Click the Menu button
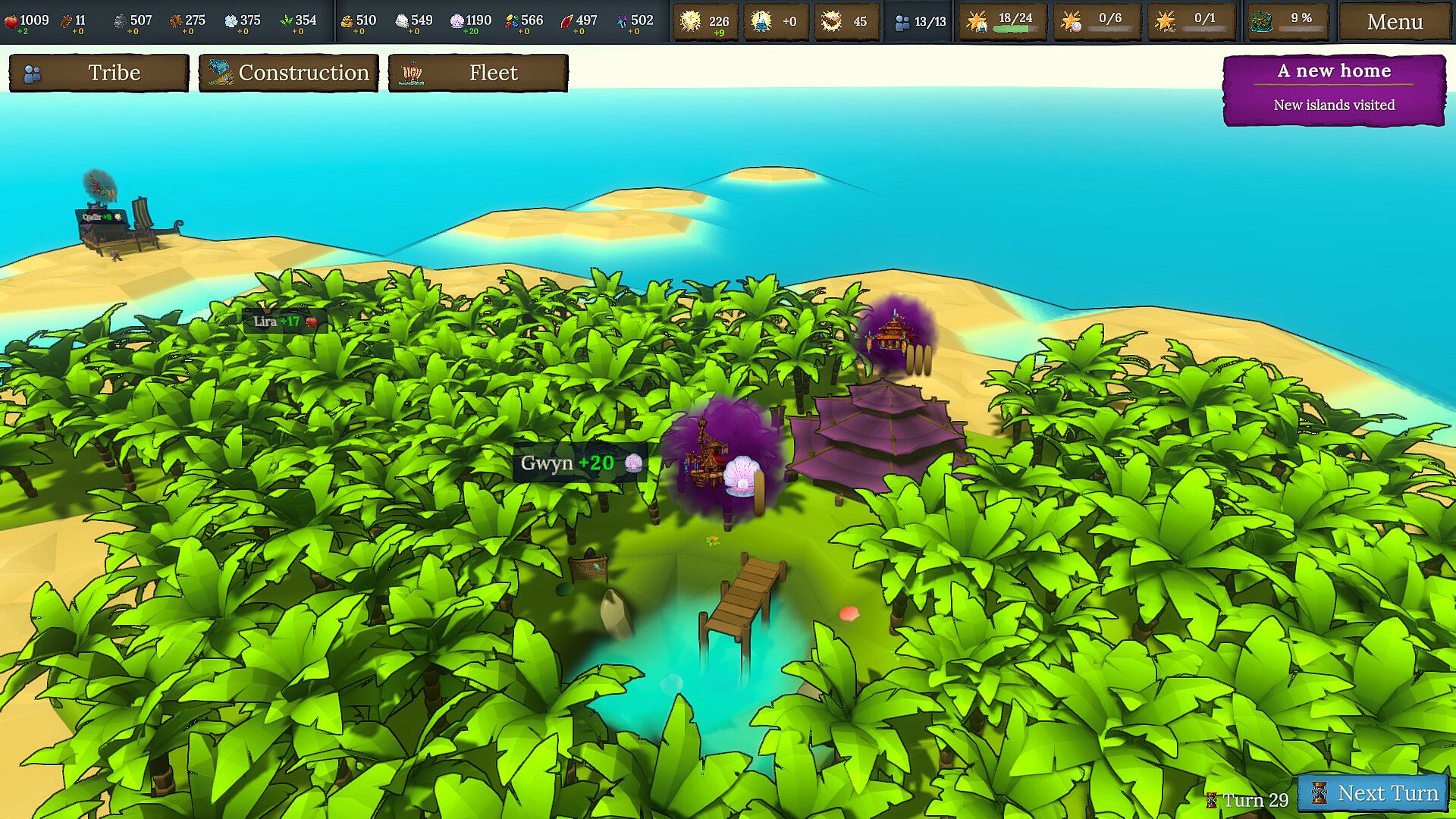The height and width of the screenshot is (819, 1456). (1394, 22)
